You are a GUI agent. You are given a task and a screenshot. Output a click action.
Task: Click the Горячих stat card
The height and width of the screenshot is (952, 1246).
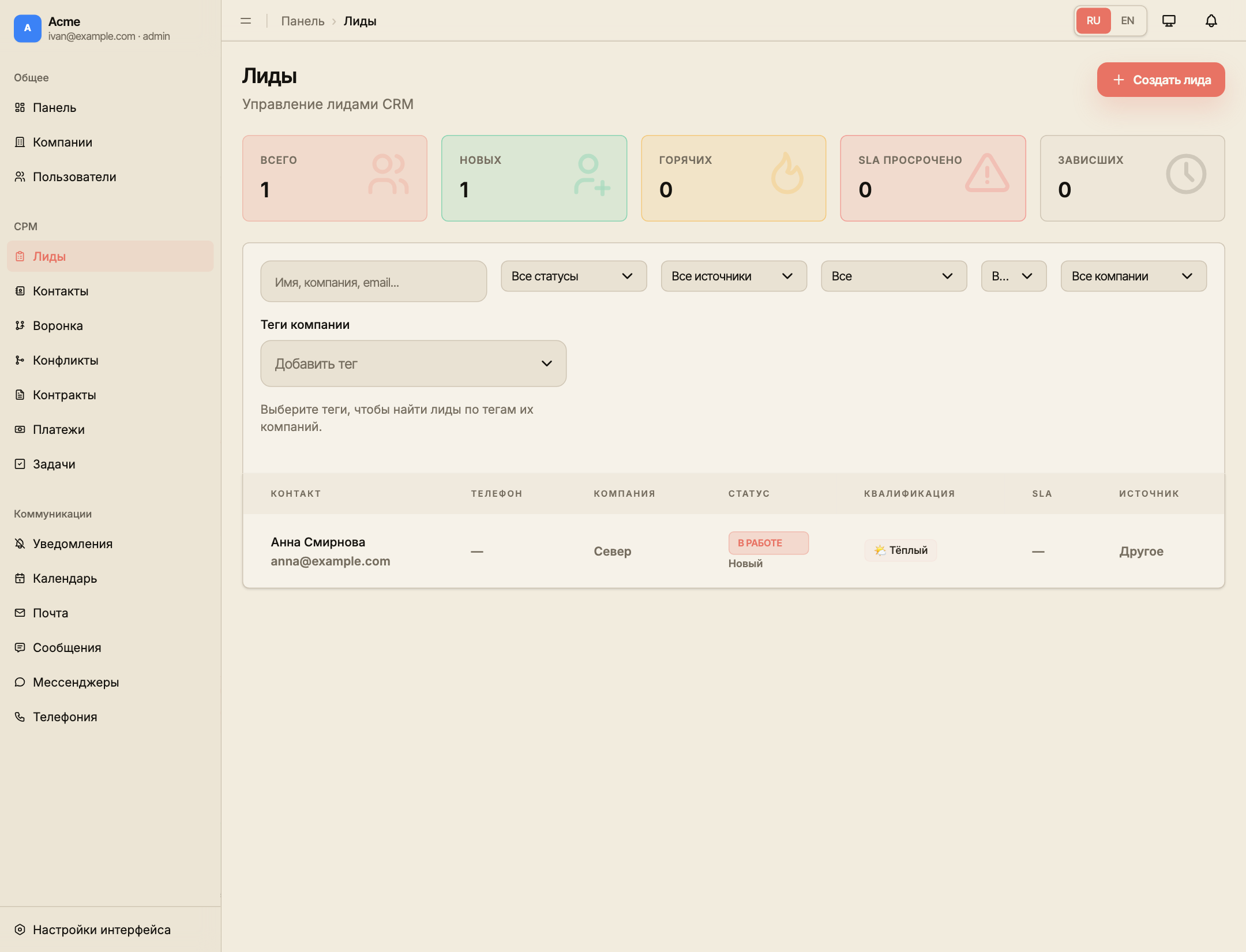(733, 178)
